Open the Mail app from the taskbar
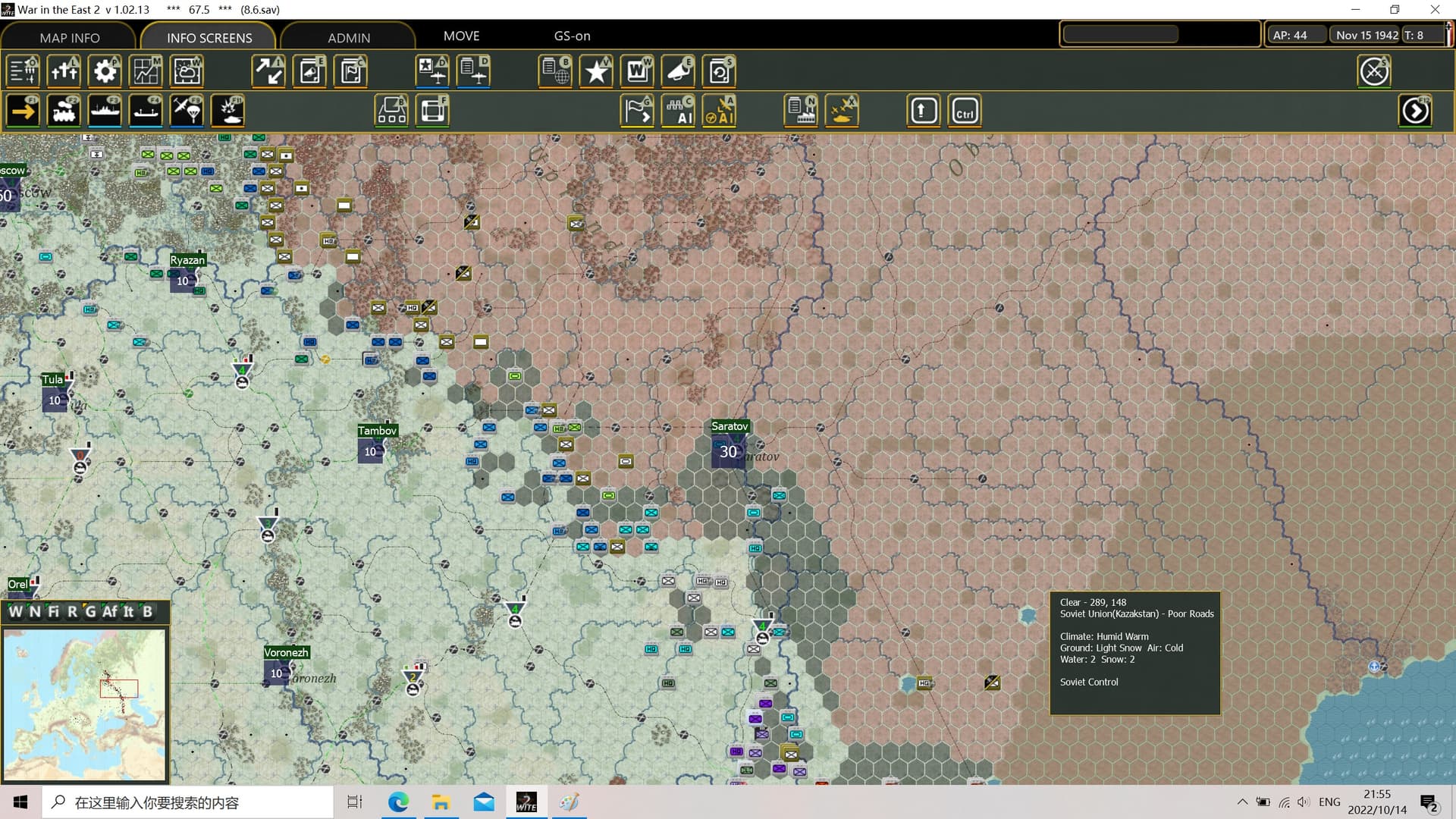The width and height of the screenshot is (1456, 819). [483, 802]
